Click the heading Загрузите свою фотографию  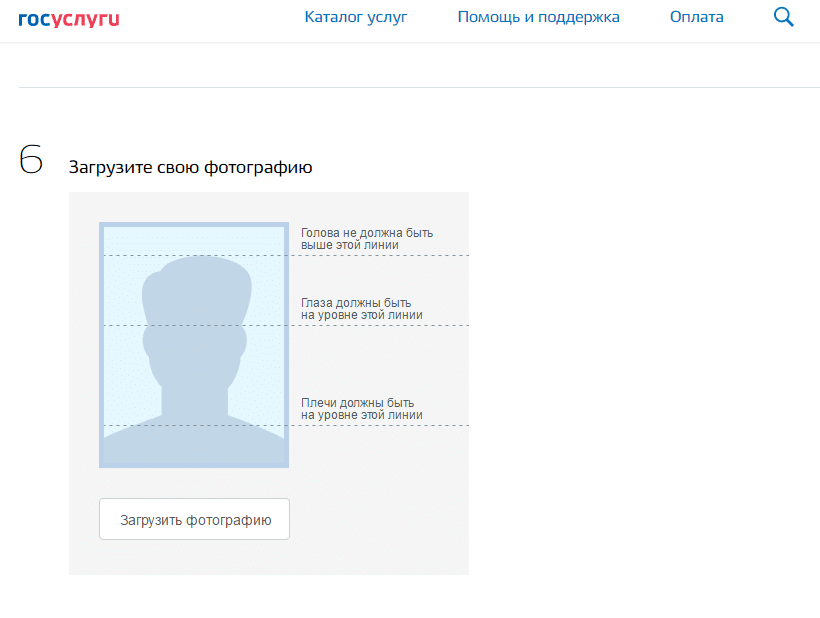190,167
